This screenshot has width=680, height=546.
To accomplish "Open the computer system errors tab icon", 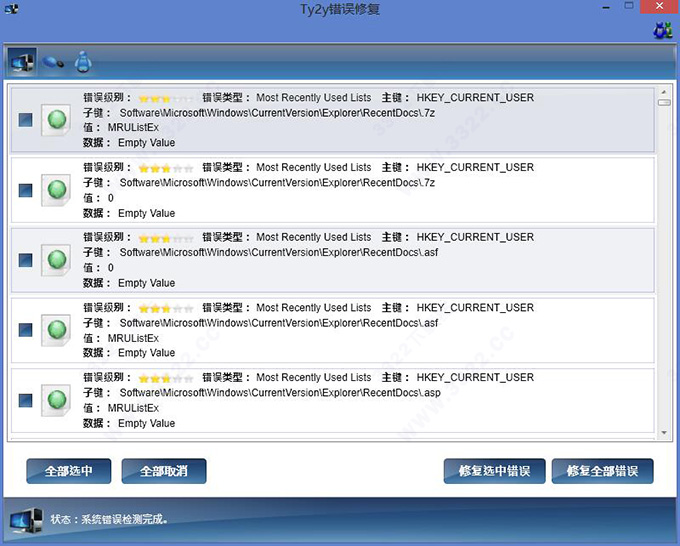I will coord(22,62).
